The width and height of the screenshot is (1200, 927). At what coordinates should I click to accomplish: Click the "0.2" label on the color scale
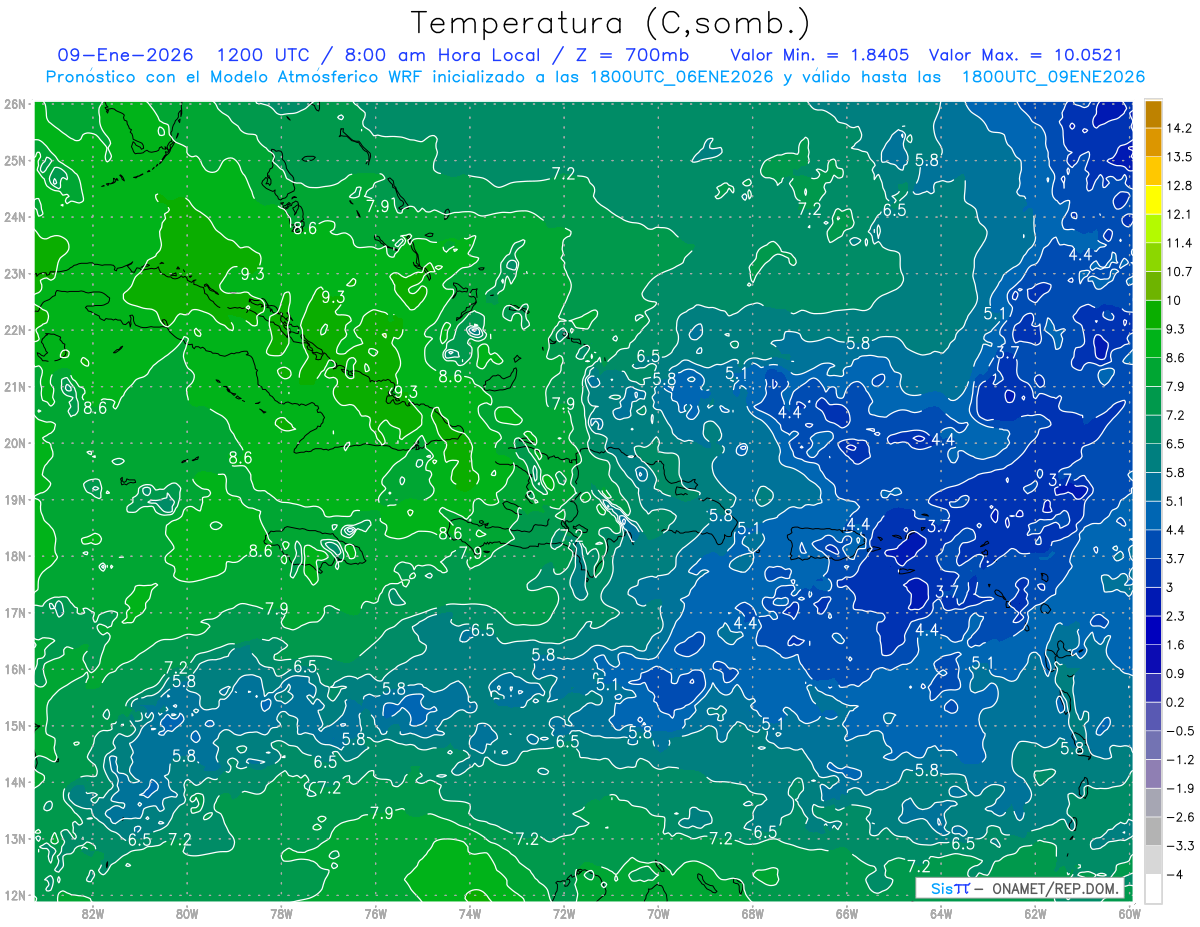[x=1175, y=702]
